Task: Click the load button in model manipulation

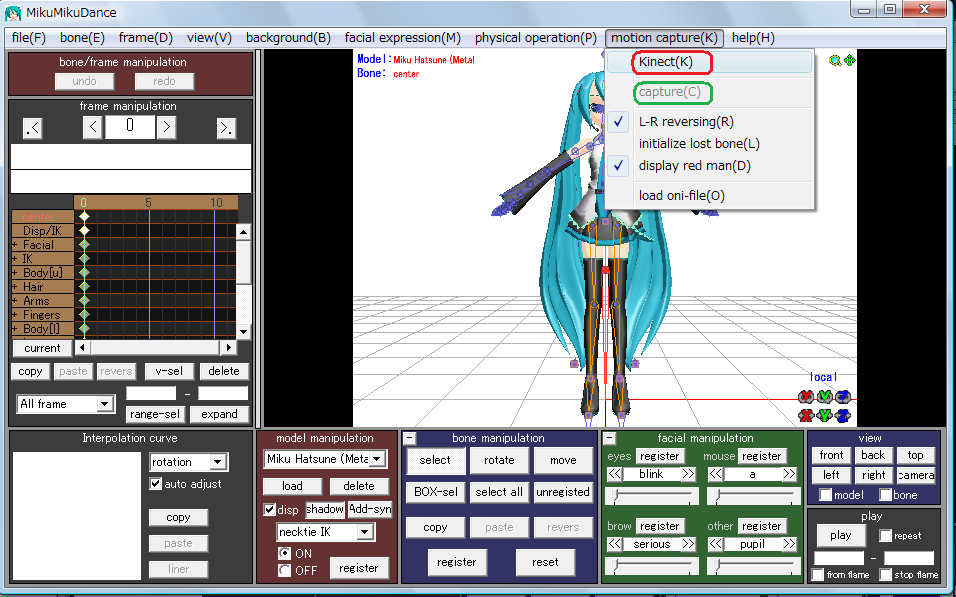Action: (292, 486)
